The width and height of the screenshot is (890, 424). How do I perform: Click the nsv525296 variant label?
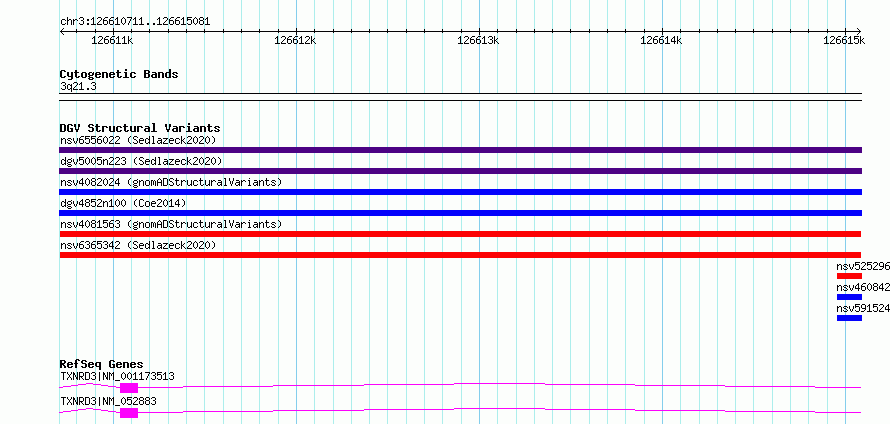point(863,266)
